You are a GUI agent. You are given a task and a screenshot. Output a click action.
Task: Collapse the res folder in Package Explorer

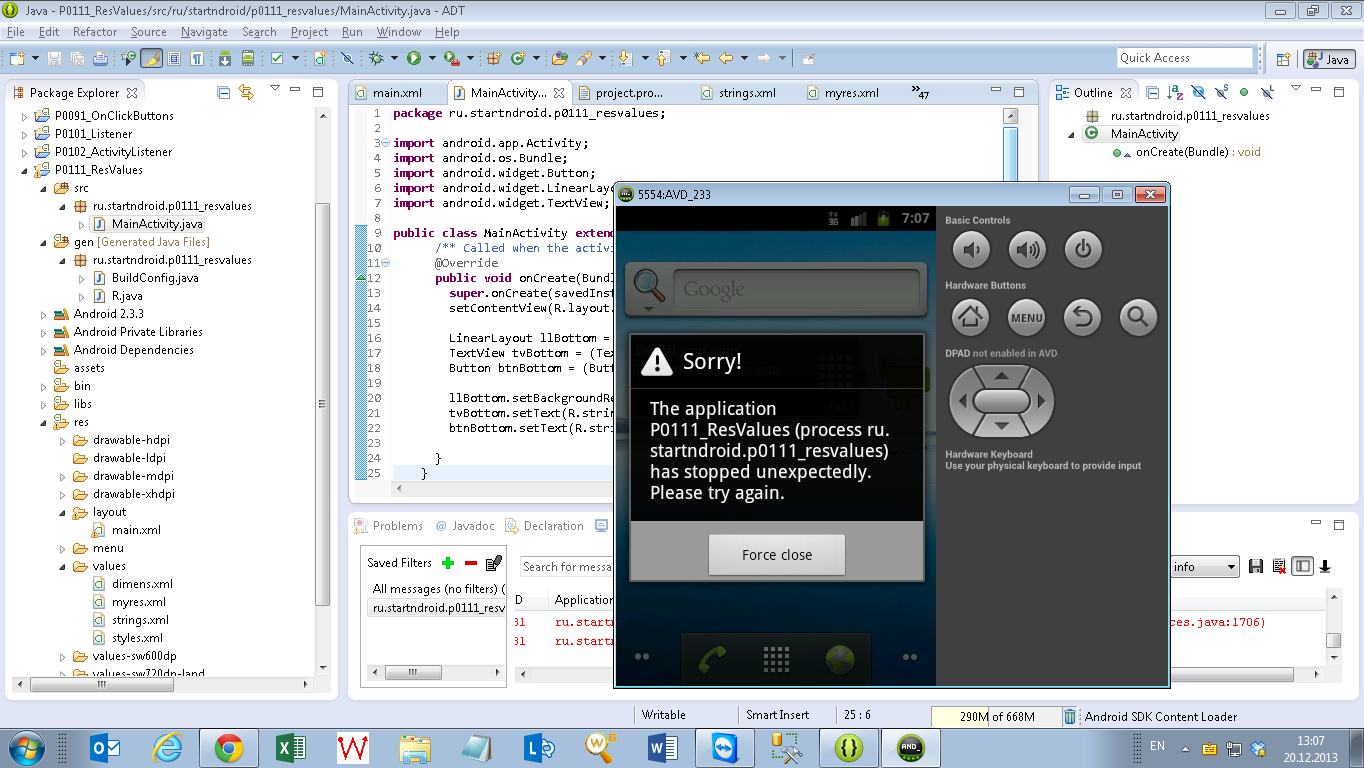(43, 422)
